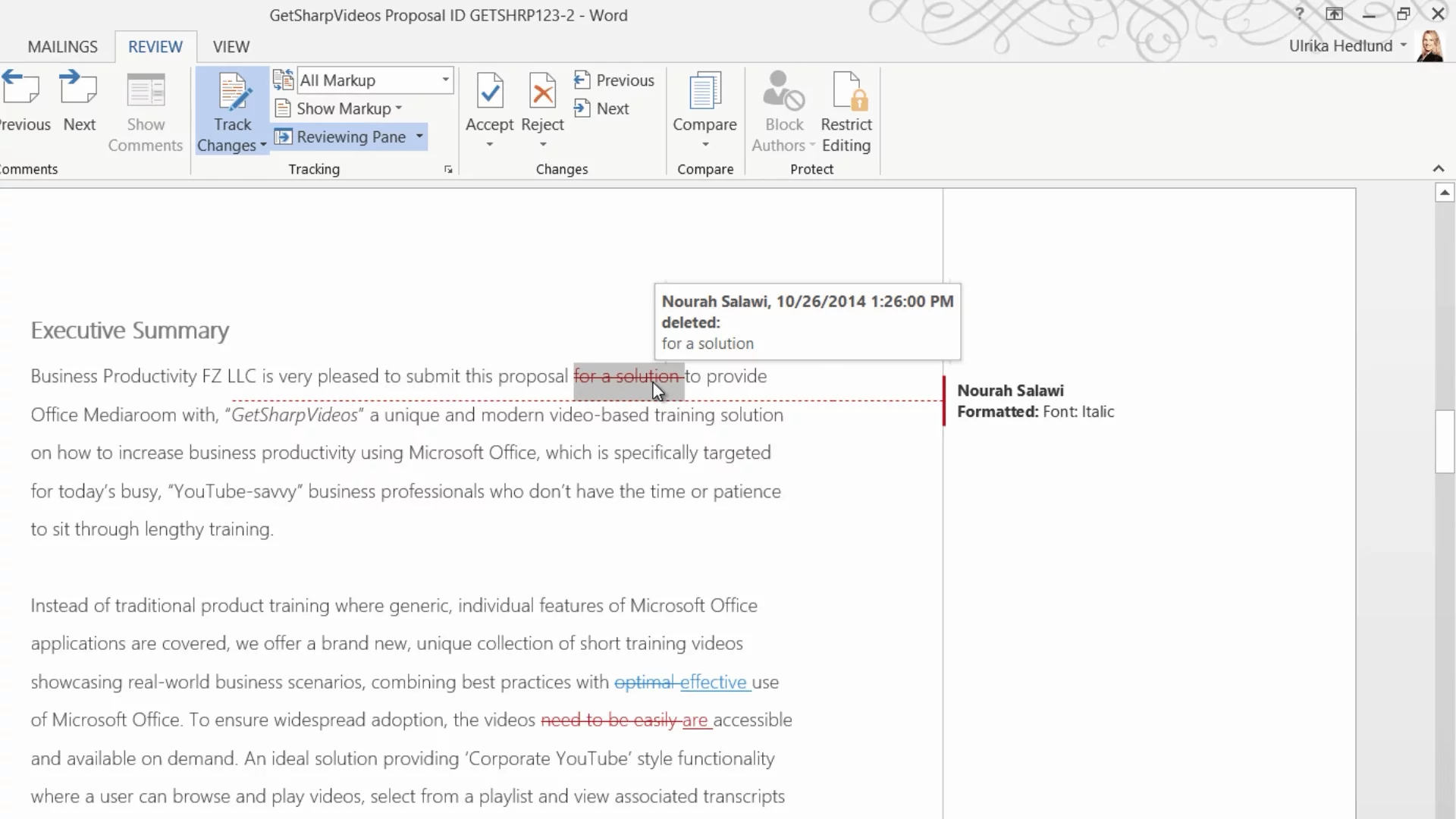Open the Ulrika Hedlund account menu
This screenshot has width=1456, height=819.
[x=1347, y=46]
